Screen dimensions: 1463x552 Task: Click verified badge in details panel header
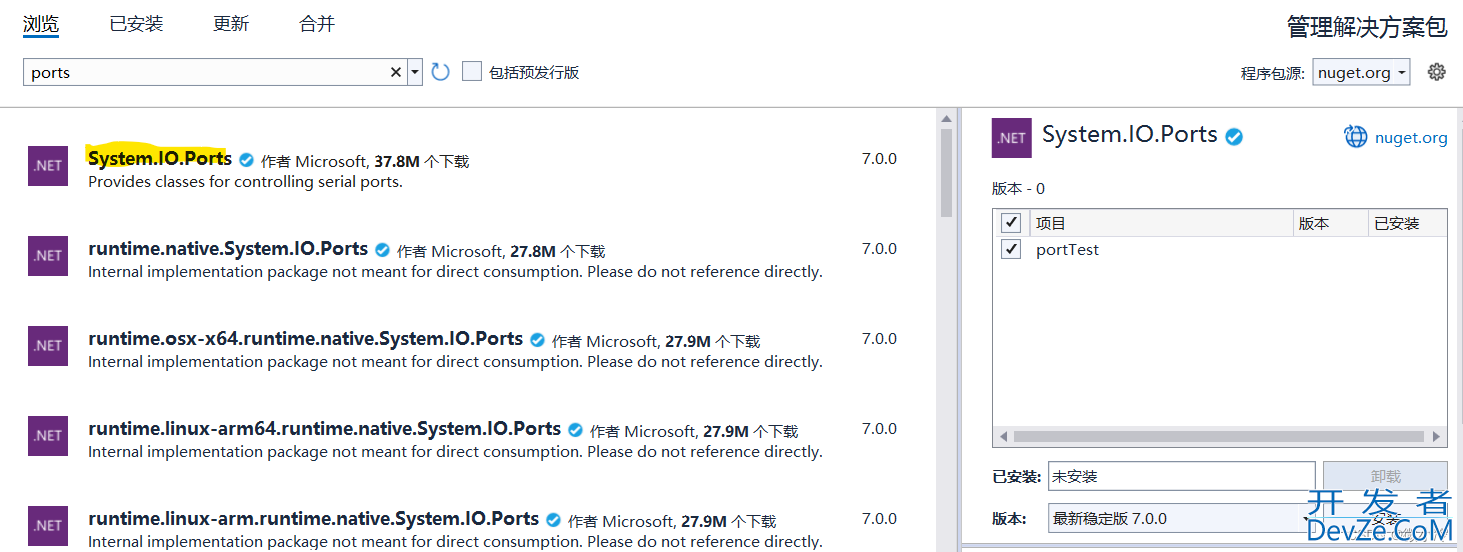1235,136
